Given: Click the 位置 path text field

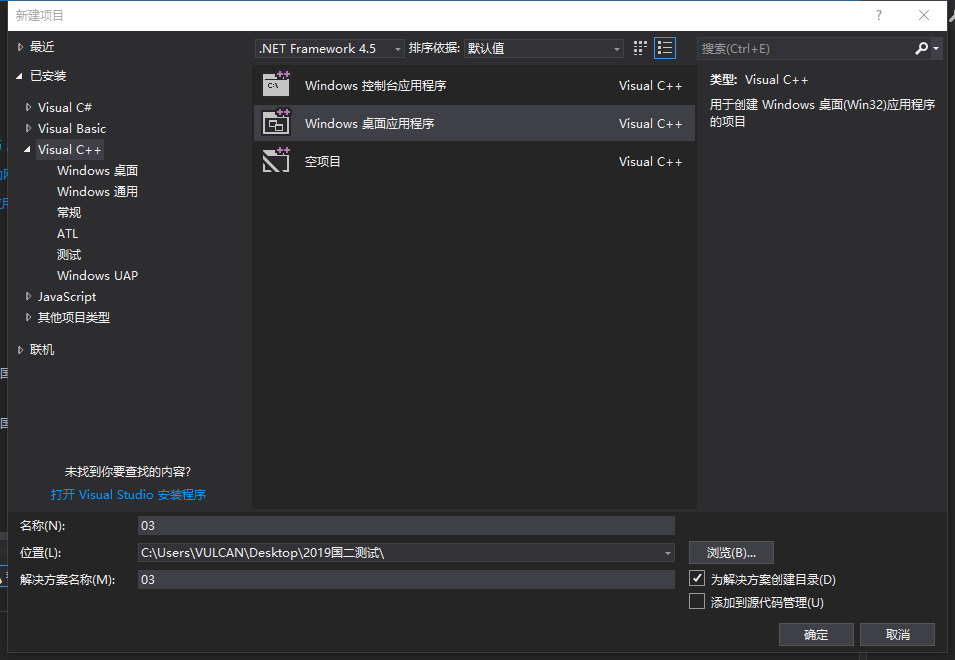Looking at the screenshot, I should (400, 553).
